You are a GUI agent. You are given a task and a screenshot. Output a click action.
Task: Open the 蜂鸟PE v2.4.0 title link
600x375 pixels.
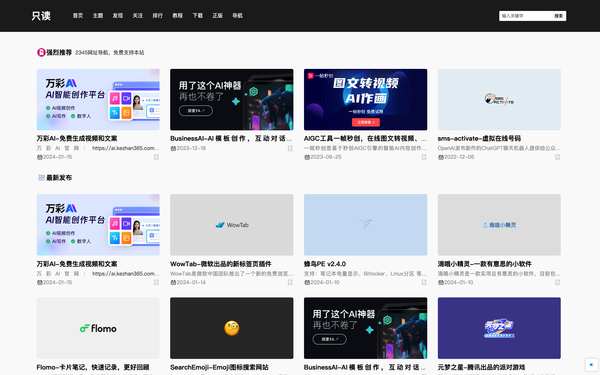coord(325,264)
